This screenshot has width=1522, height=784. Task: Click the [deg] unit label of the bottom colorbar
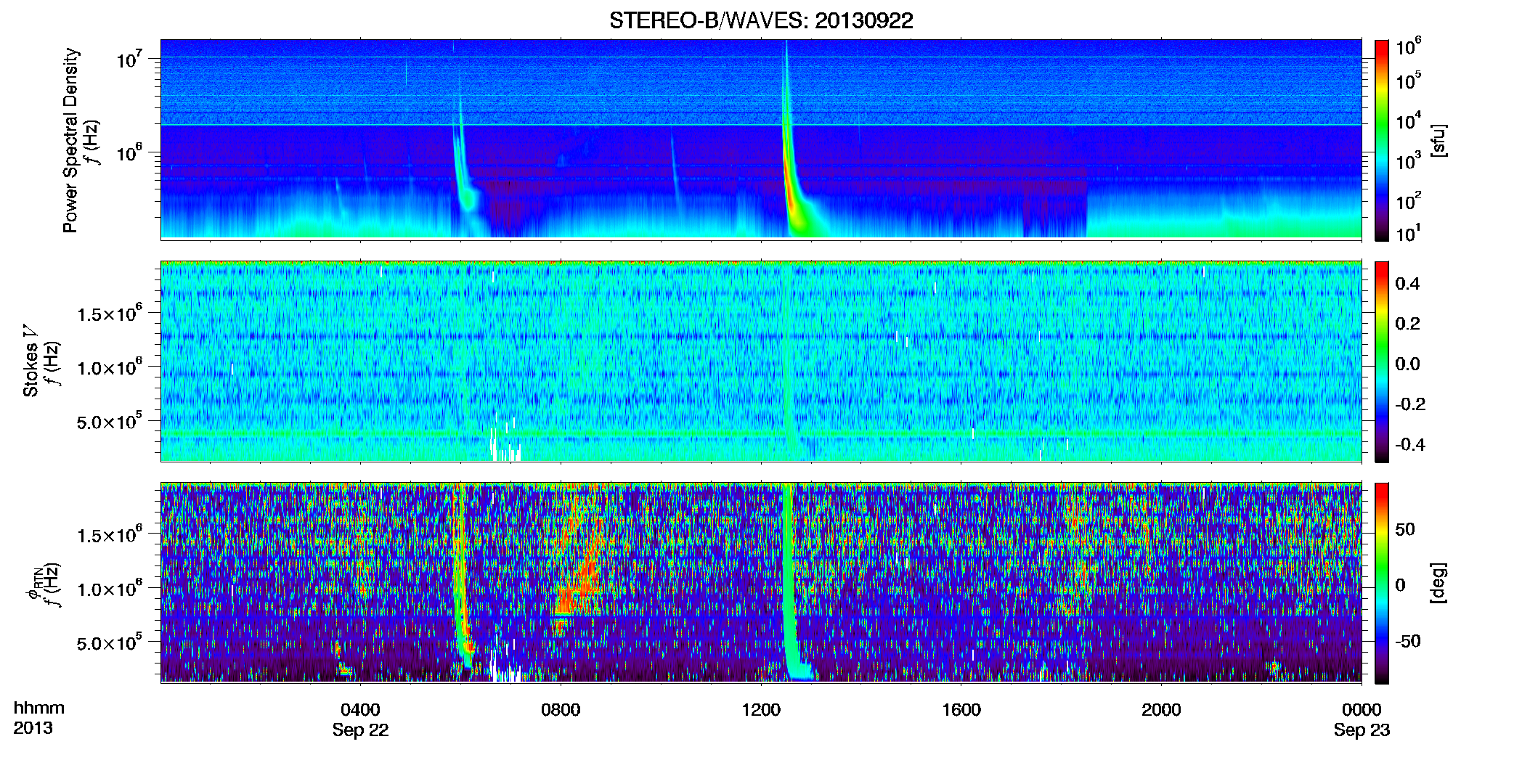click(x=1438, y=583)
